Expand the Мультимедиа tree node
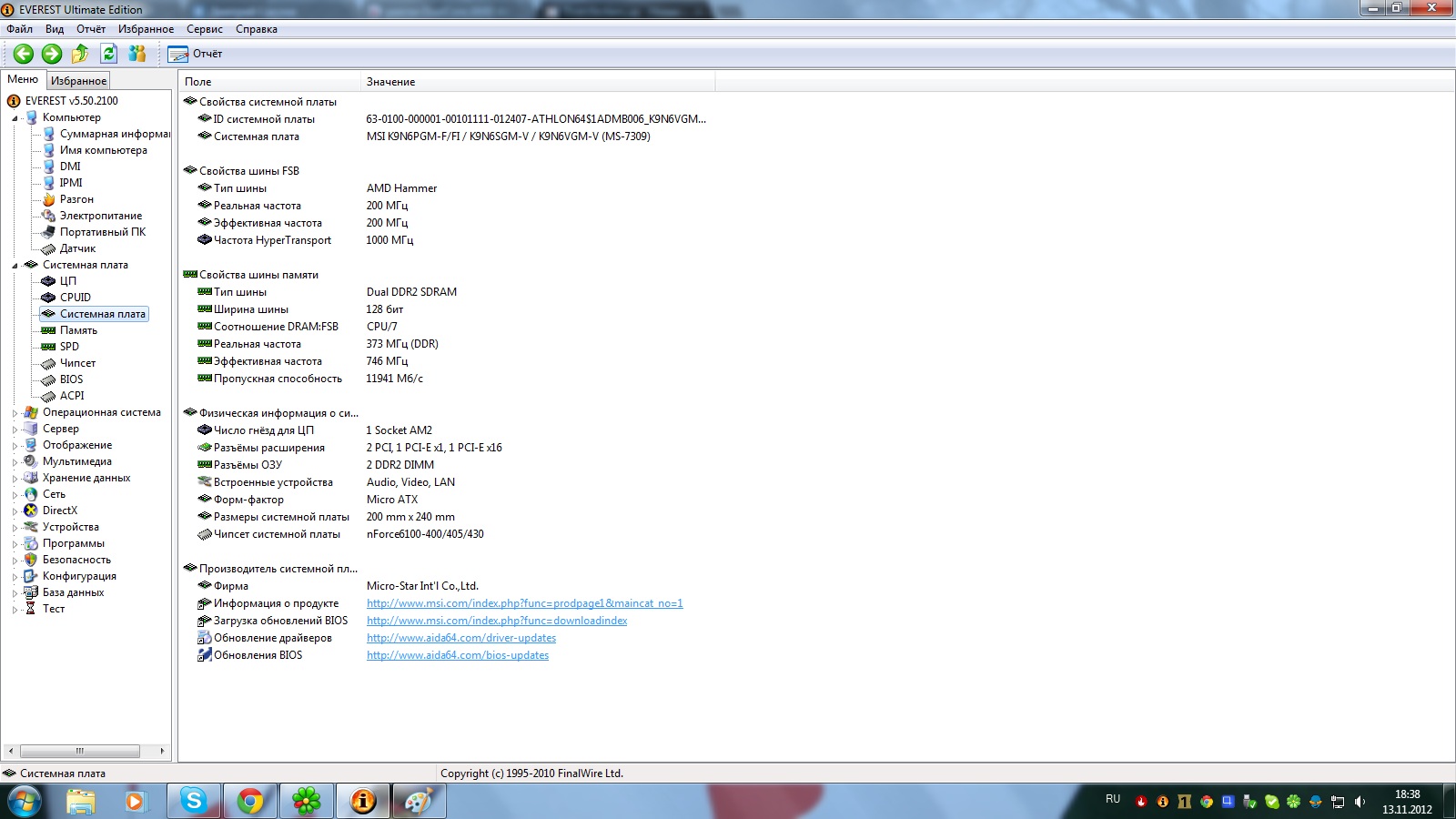Image resolution: width=1456 pixels, height=819 pixels. click(x=15, y=462)
